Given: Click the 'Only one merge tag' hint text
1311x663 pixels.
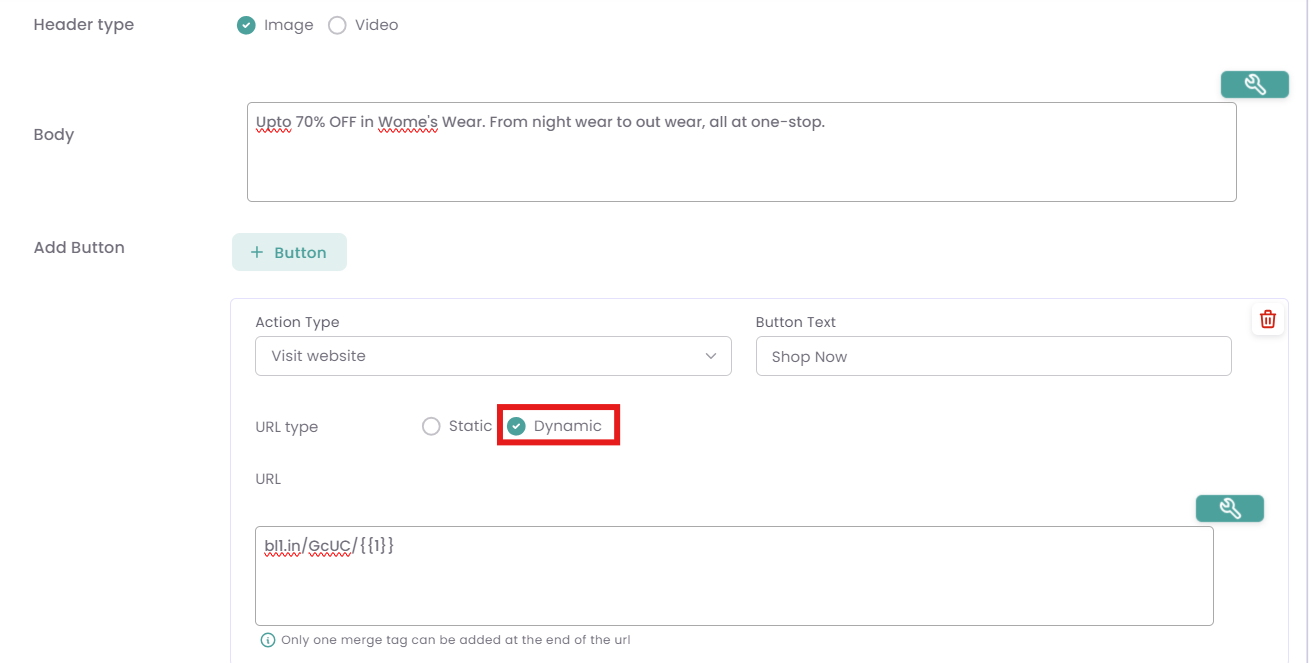Looking at the screenshot, I should pos(455,640).
